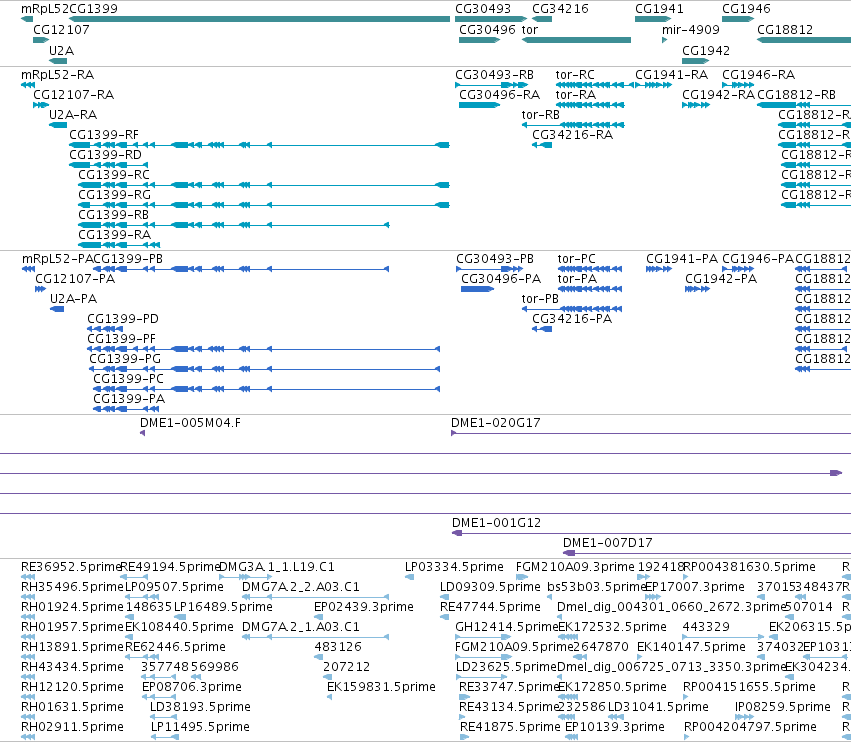851x742 pixels.
Task: Select protein U2A-PA
Action: click(73, 299)
